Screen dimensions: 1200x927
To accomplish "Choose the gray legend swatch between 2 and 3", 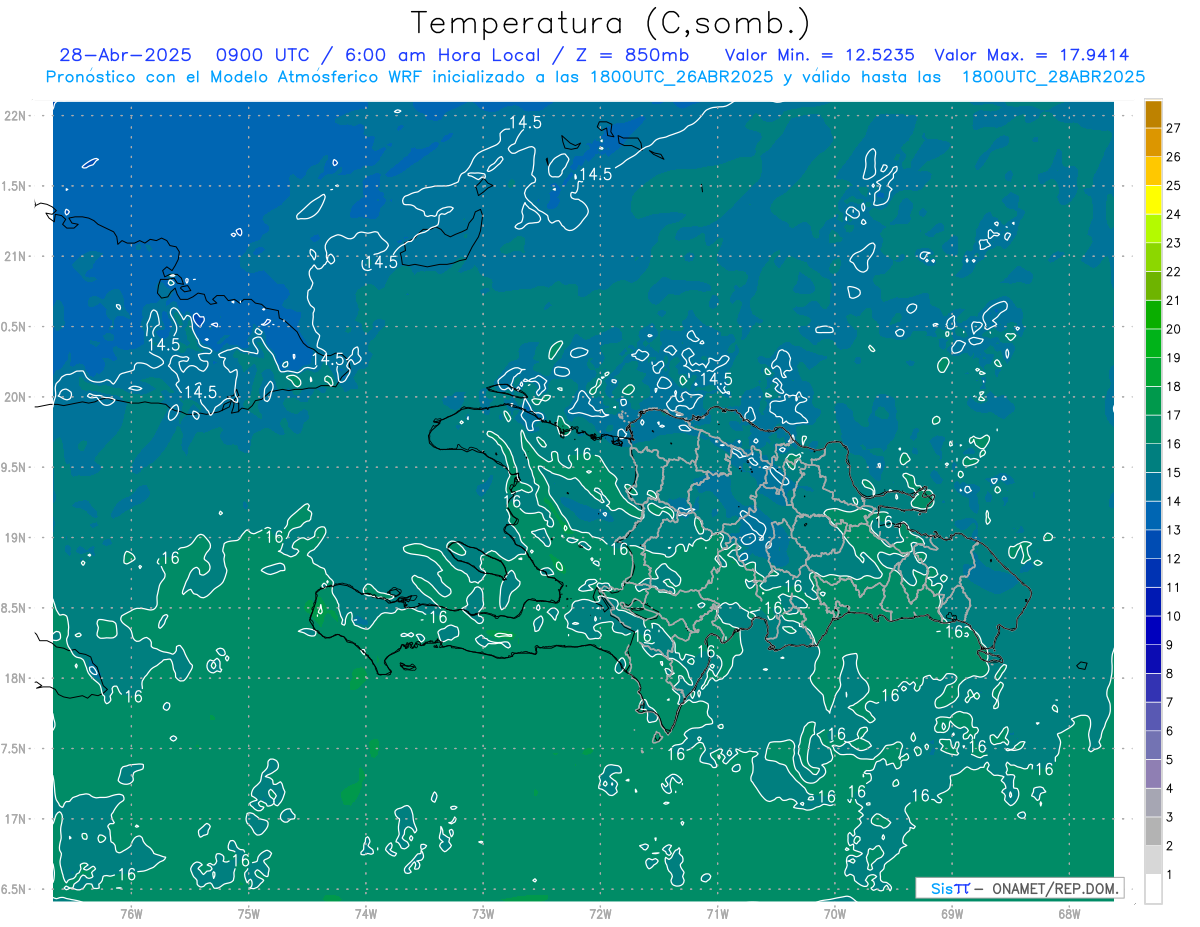I will (1153, 832).
